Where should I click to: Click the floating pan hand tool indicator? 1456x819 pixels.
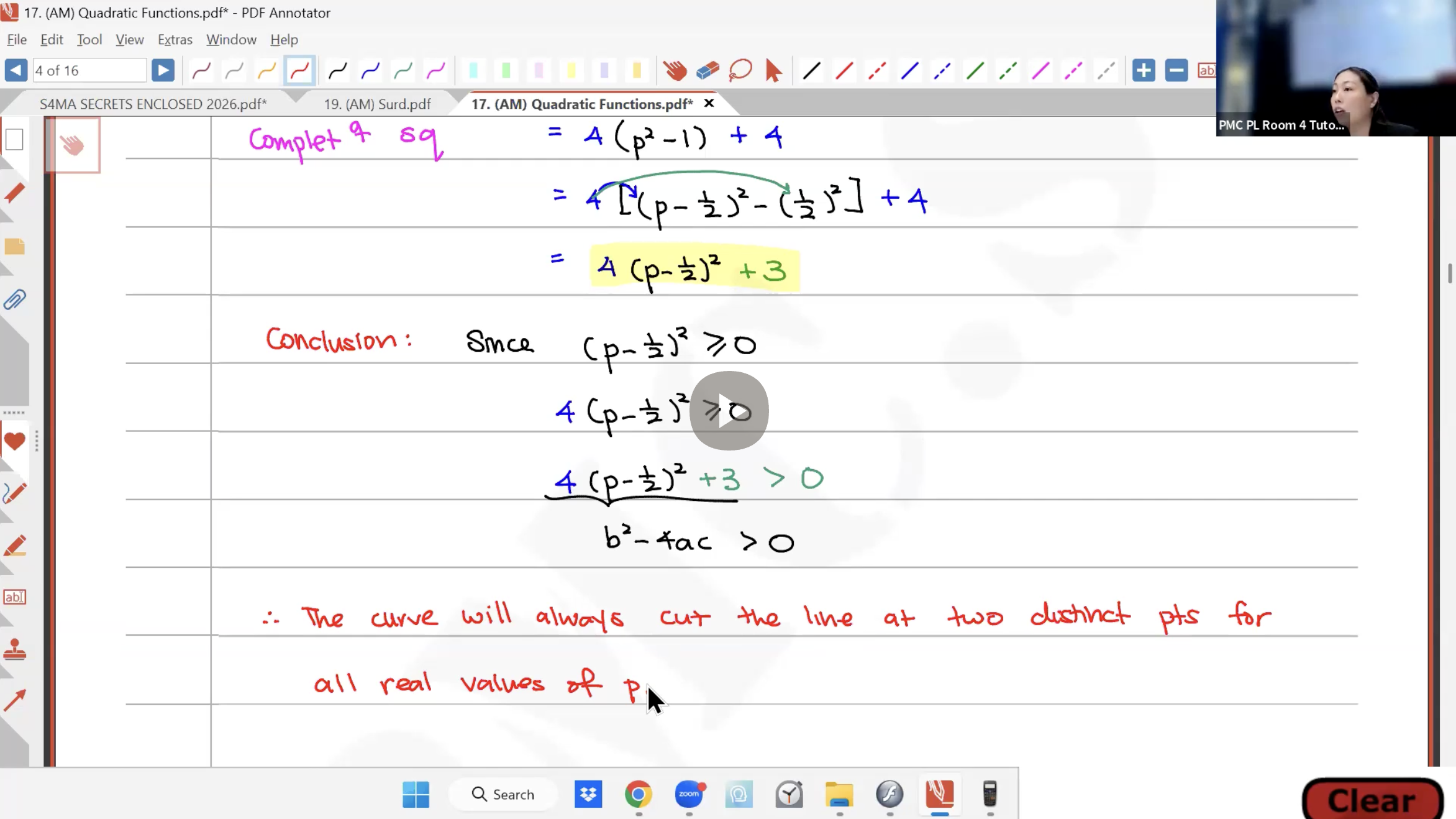(x=73, y=145)
